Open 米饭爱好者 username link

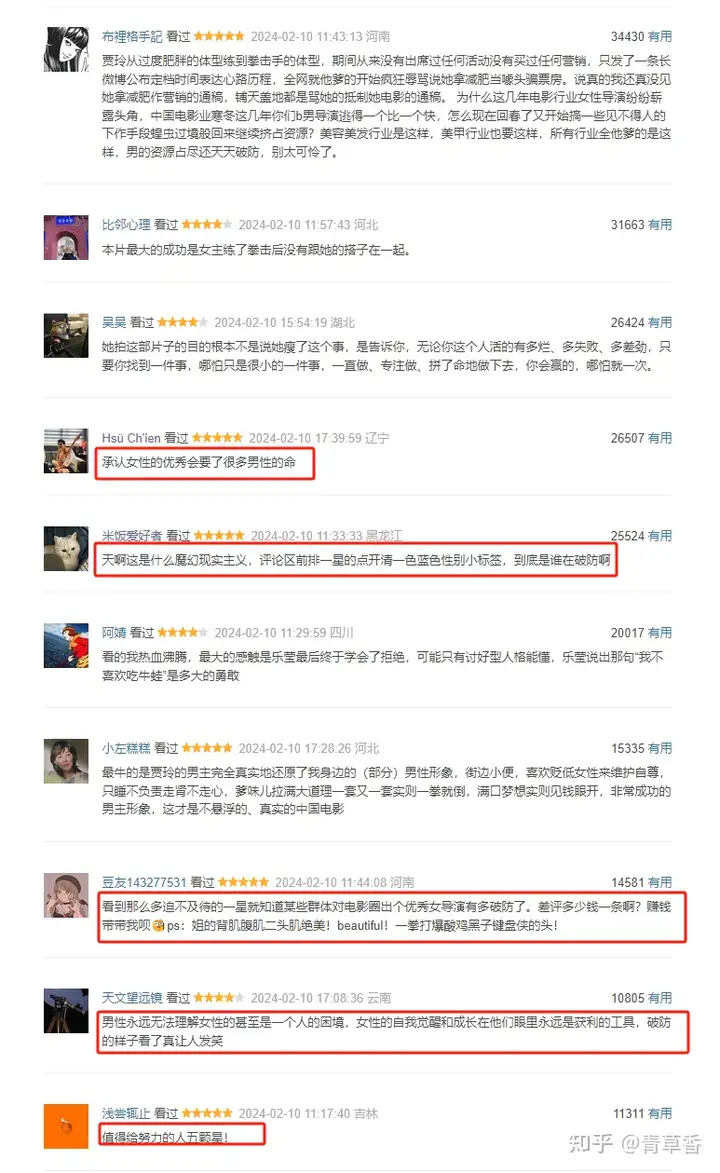(x=132, y=536)
